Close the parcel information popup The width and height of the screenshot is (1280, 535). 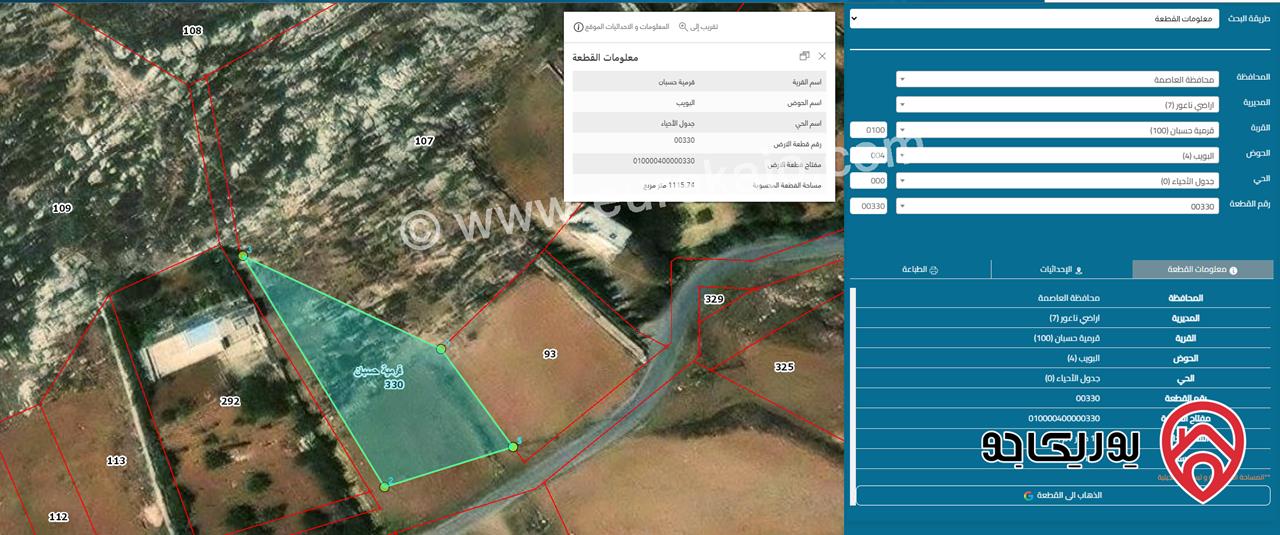822,57
